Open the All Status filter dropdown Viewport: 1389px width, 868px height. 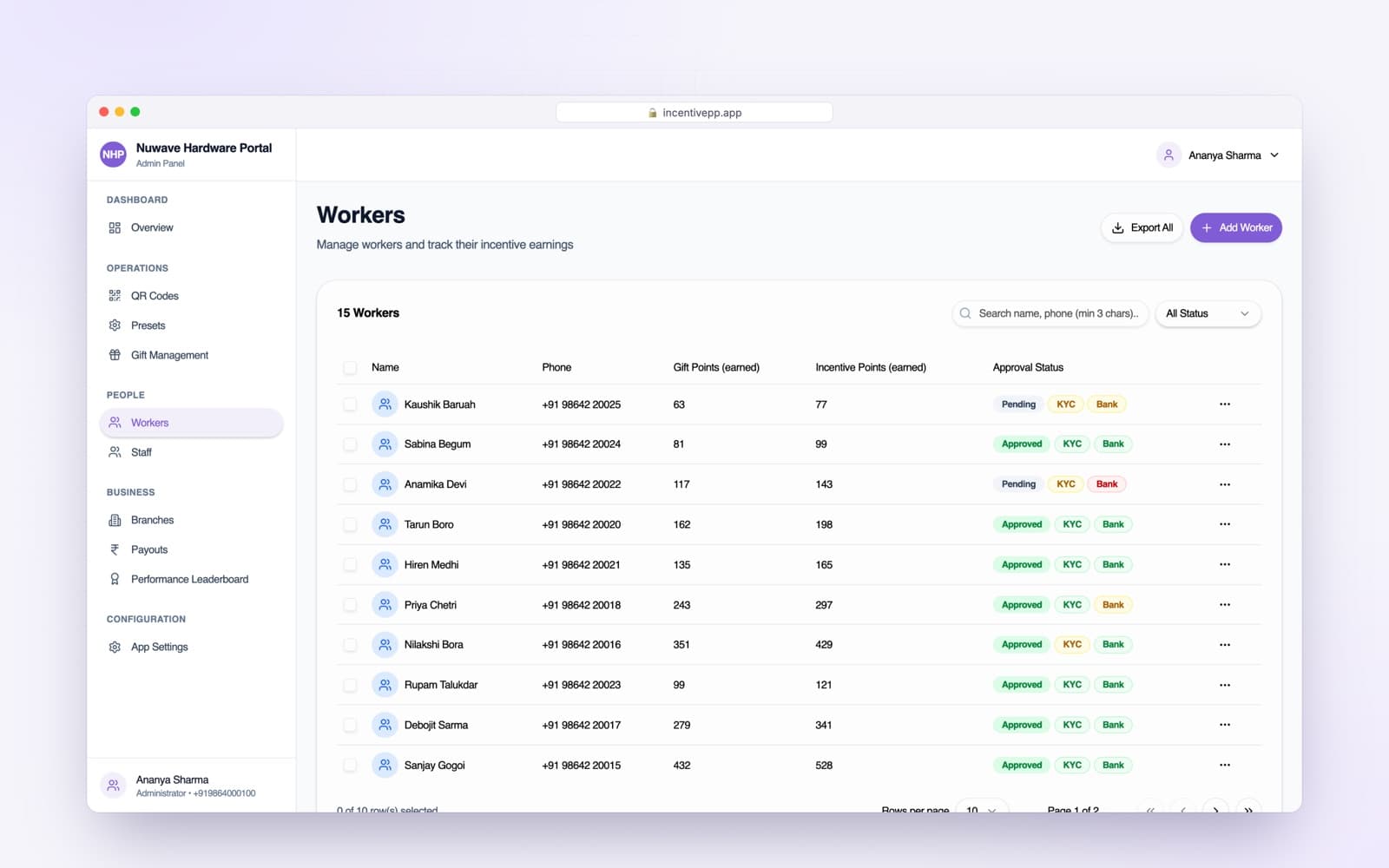coord(1208,313)
